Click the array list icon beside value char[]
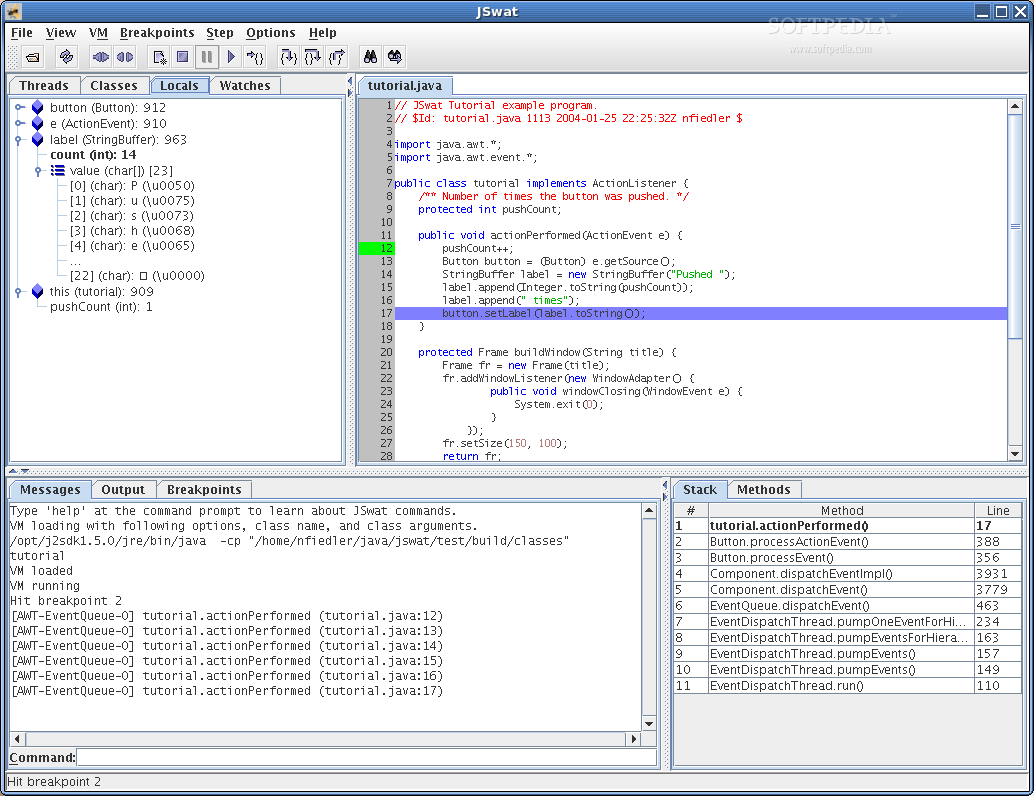The height and width of the screenshot is (796, 1034). tap(58, 170)
